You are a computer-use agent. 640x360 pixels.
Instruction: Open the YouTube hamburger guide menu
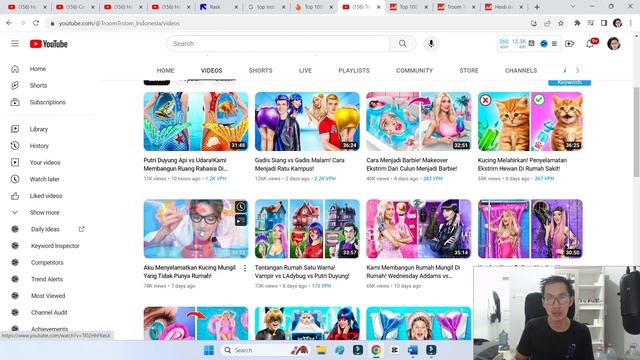pos(15,43)
